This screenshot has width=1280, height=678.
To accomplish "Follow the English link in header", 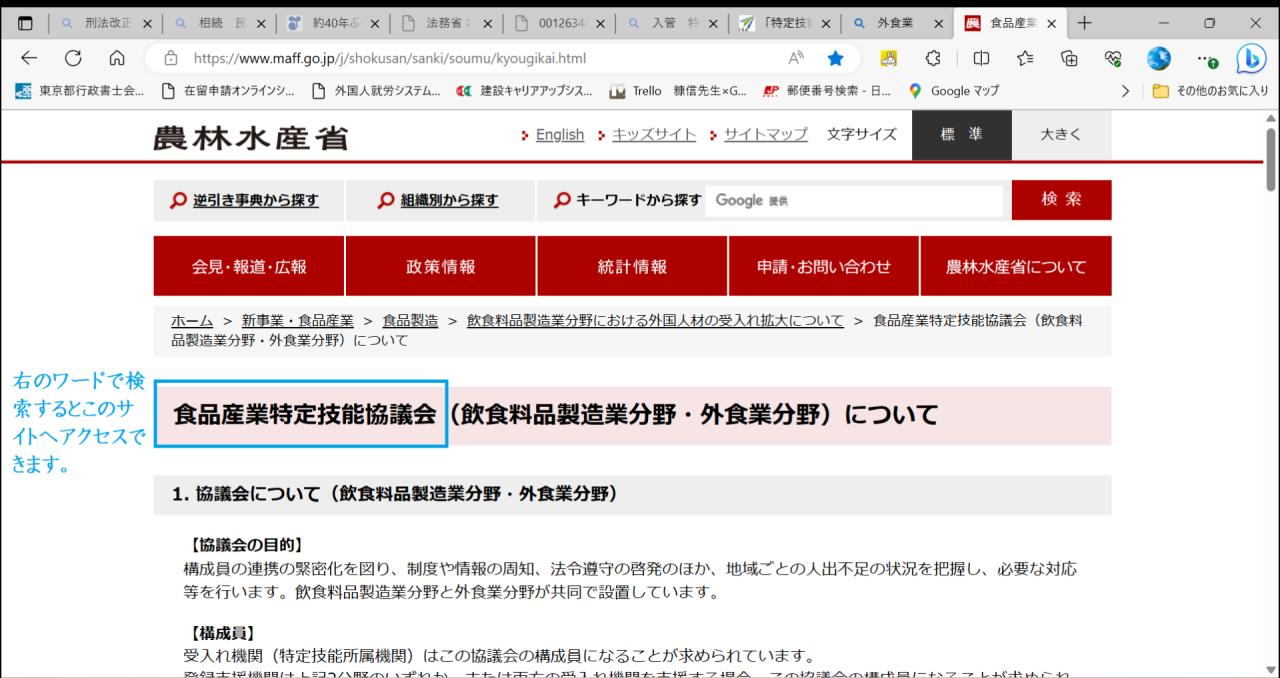I will click(559, 135).
